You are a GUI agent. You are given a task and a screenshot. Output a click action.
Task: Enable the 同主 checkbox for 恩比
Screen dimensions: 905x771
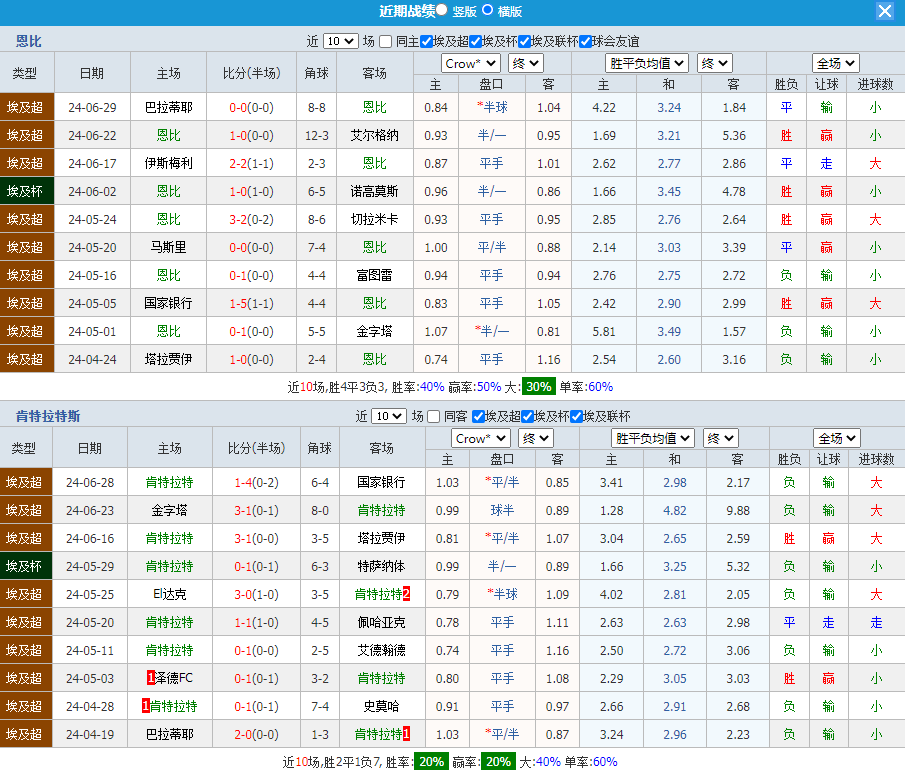coord(386,41)
